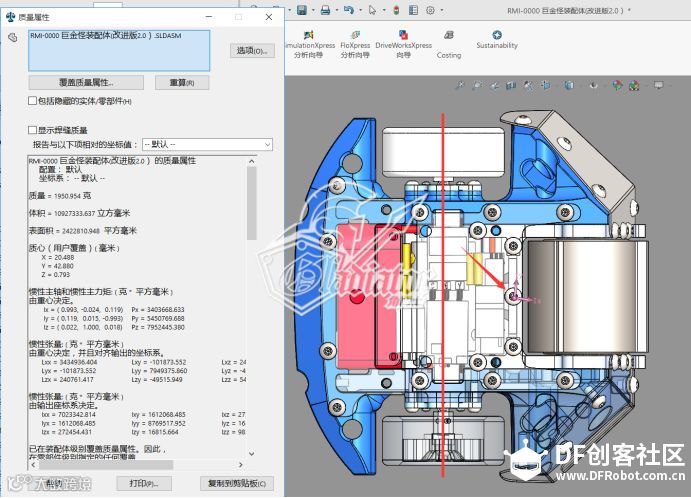This screenshot has width=691, height=498.
Task: Click the selection icon beside the component list
Action: click(x=13, y=37)
